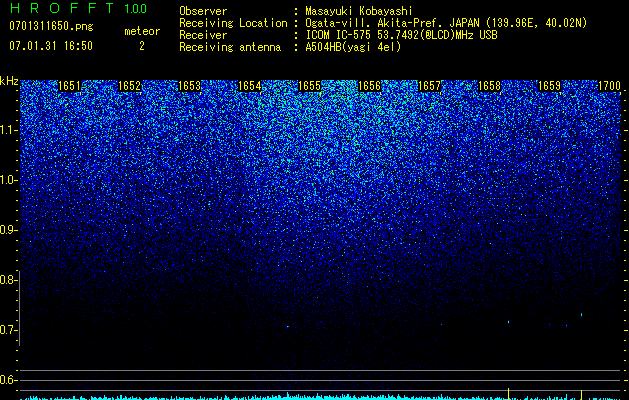Click the 1653 time tick label
This screenshot has height=400, width=629.
[x=189, y=86]
